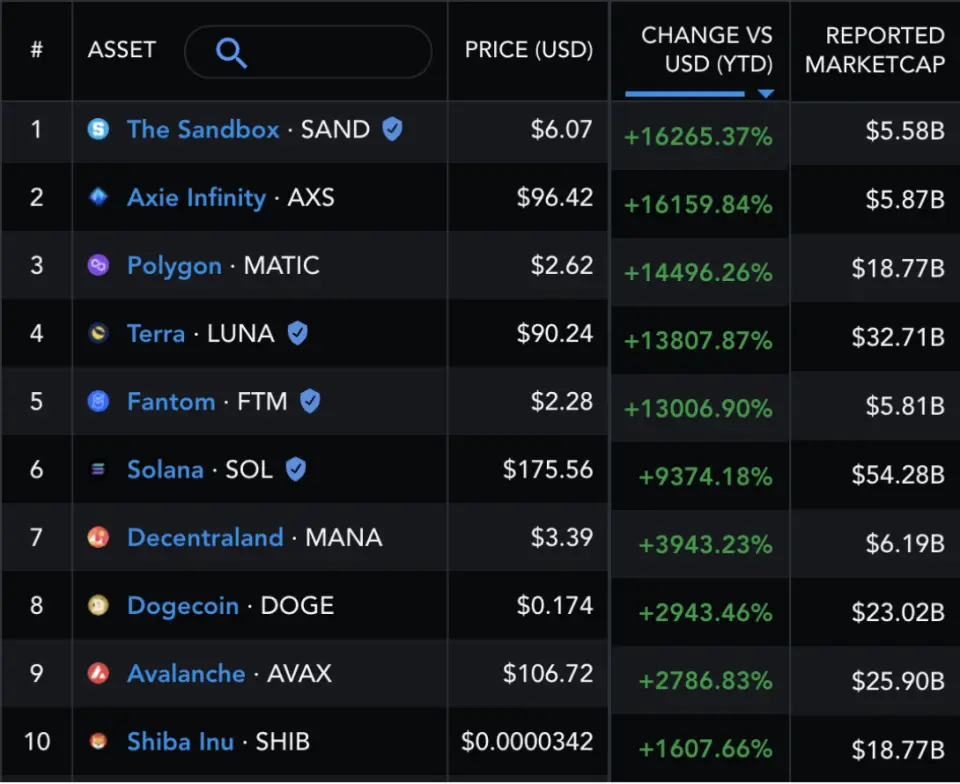Click the magnifying glass search icon
960x784 pixels.
(231, 53)
